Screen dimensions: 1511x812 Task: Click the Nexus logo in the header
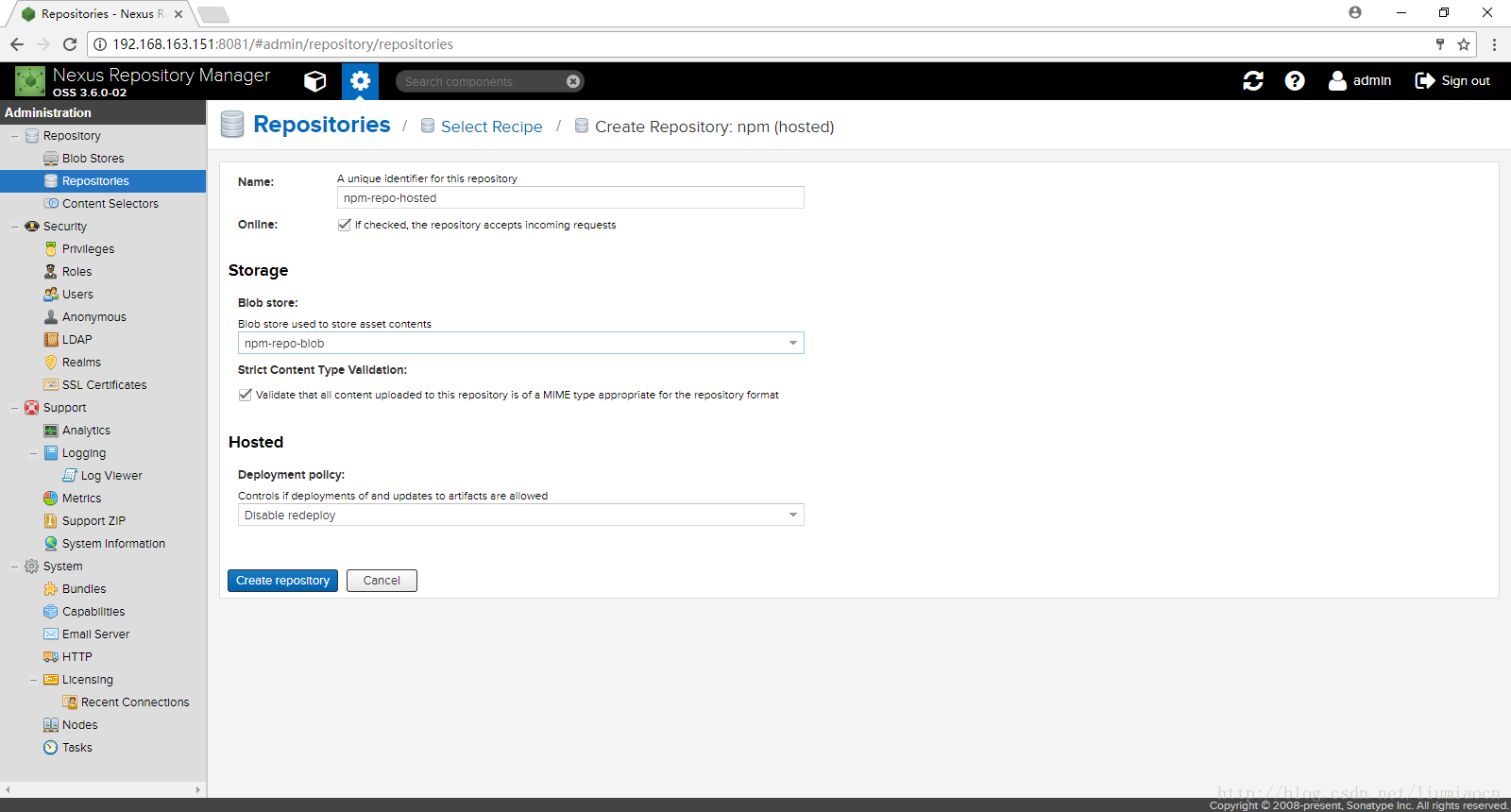pyautogui.click(x=30, y=81)
